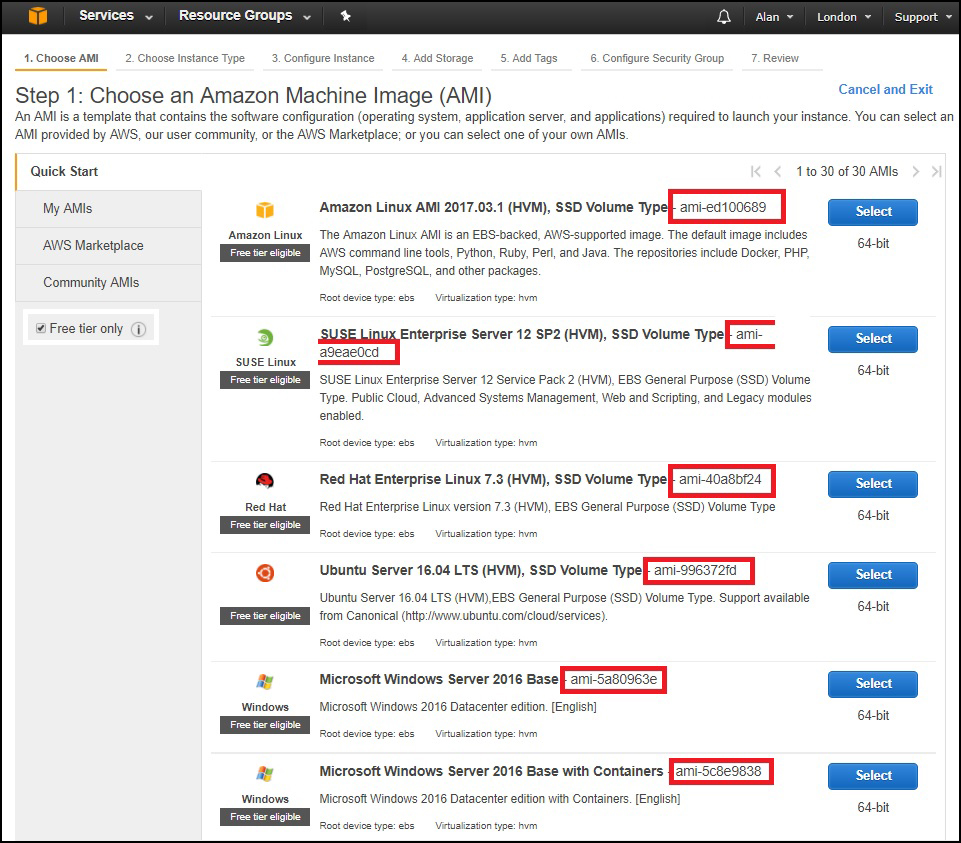Image resolution: width=961 pixels, height=843 pixels.
Task: Select Ubuntu Server 16.04 LTS AMI
Action: click(x=873, y=574)
